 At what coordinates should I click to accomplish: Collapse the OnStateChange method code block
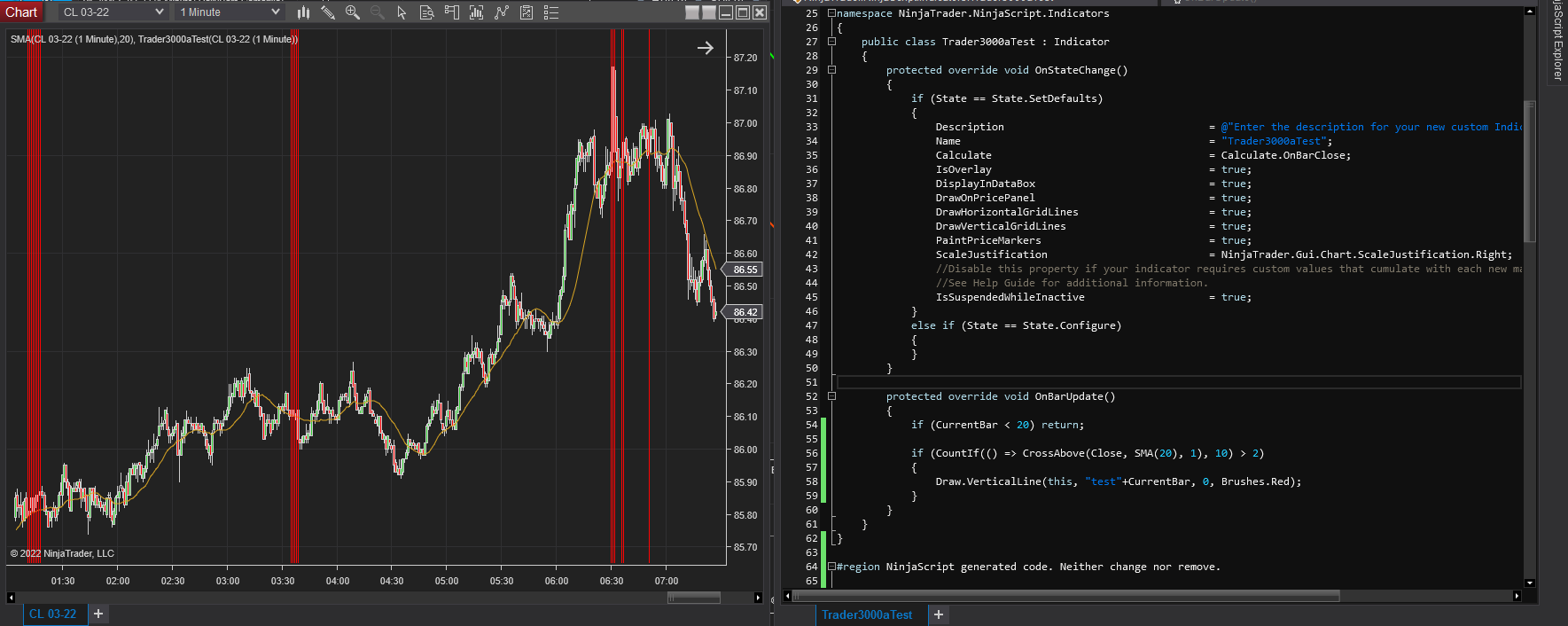tap(831, 70)
